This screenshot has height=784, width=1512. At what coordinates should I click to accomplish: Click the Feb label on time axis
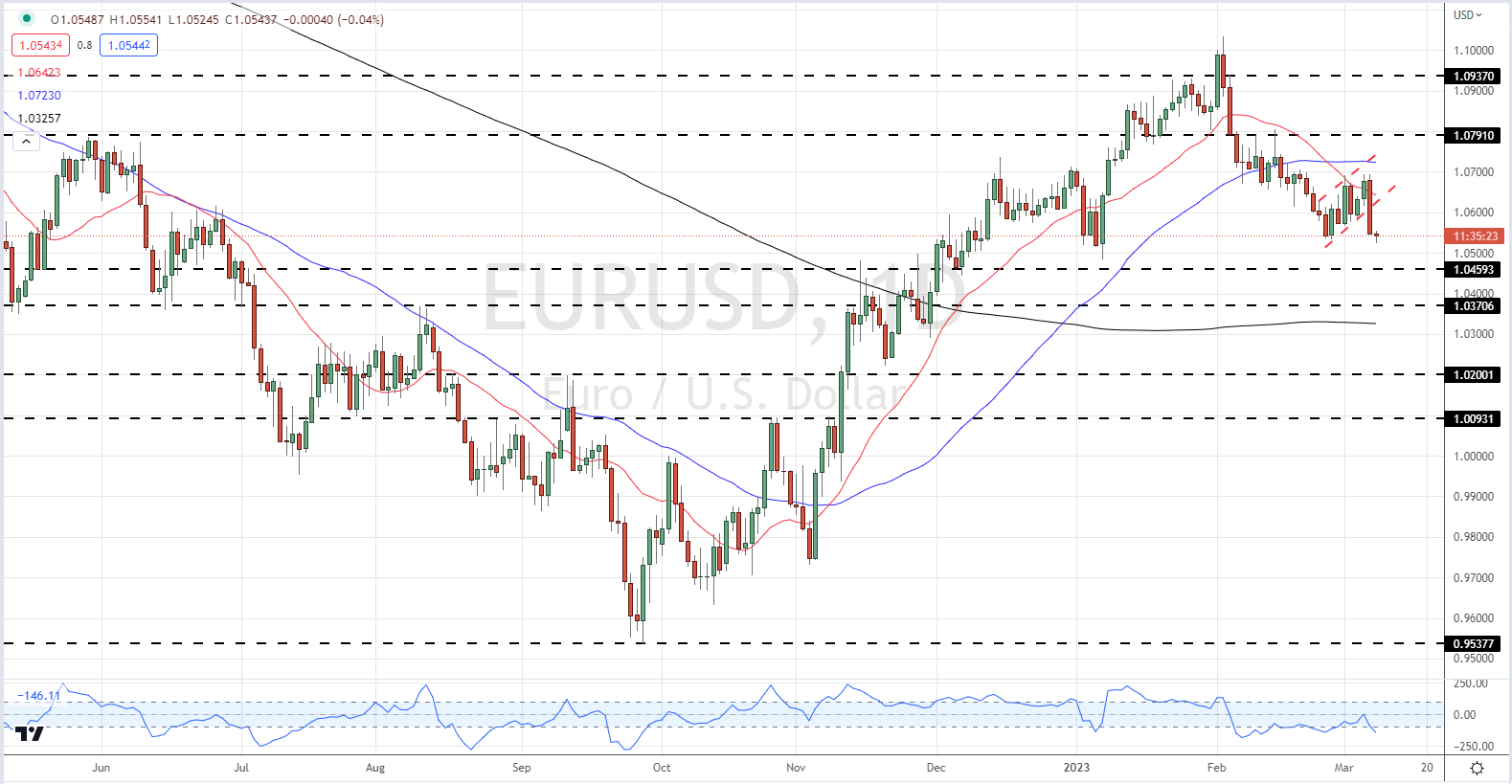click(1217, 768)
